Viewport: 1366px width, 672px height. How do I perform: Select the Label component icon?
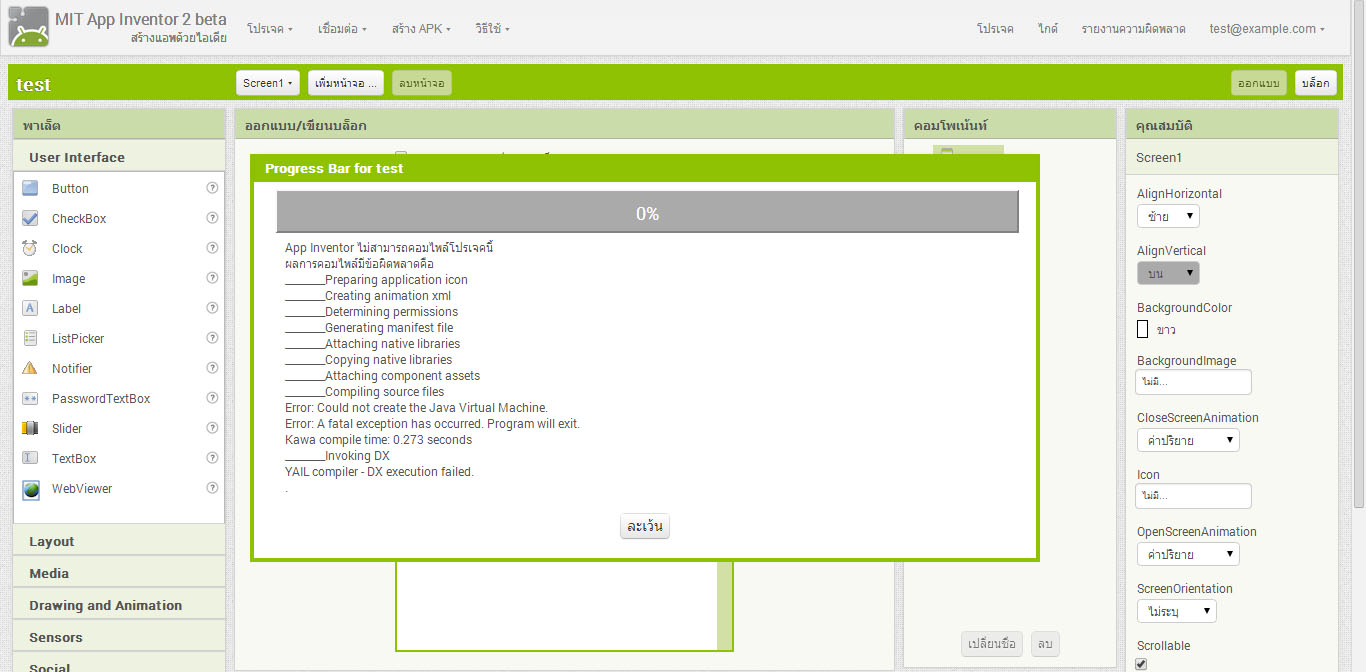[30, 308]
